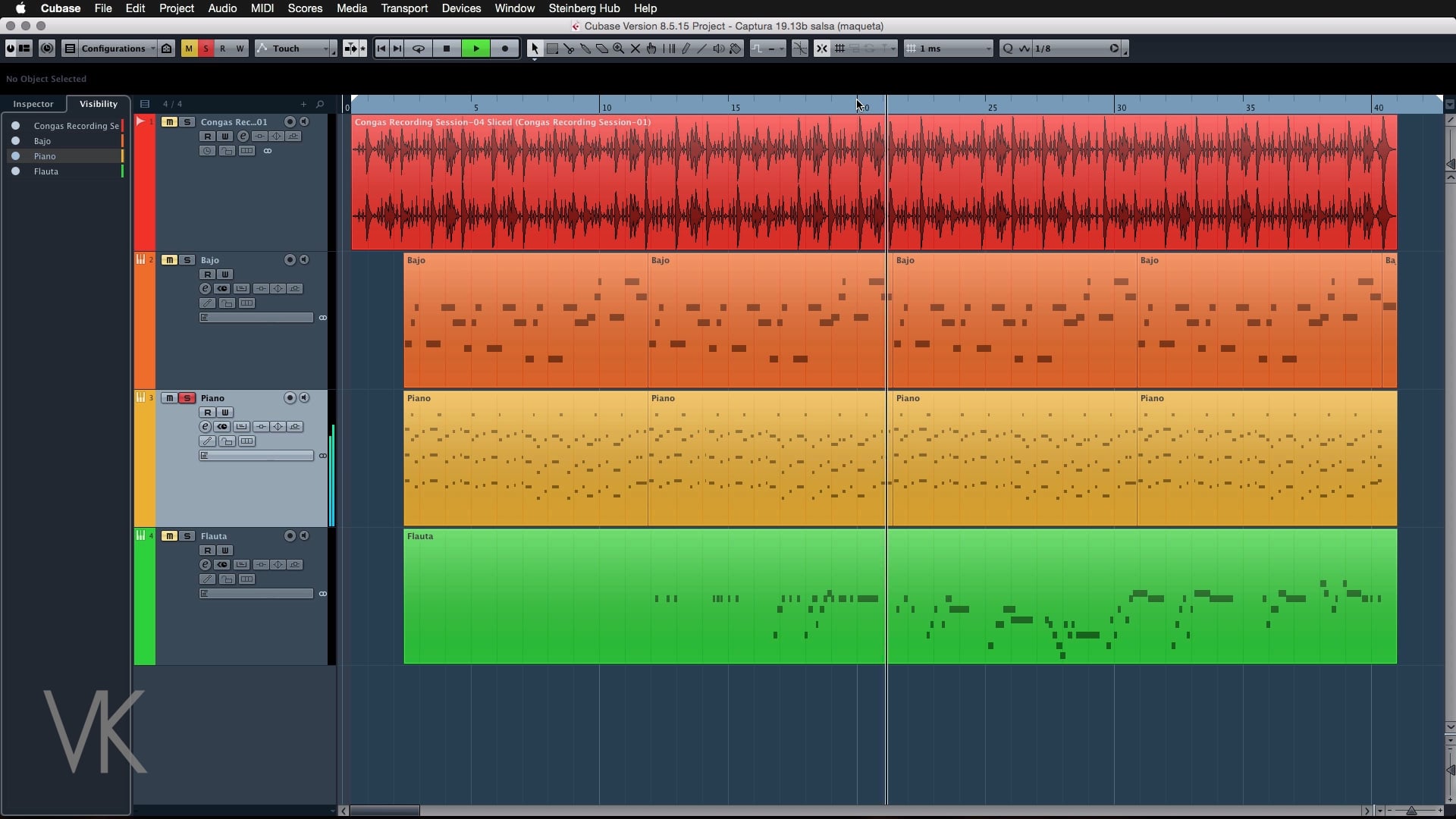Select the Glue tool
1456x819 pixels.
[585, 49]
